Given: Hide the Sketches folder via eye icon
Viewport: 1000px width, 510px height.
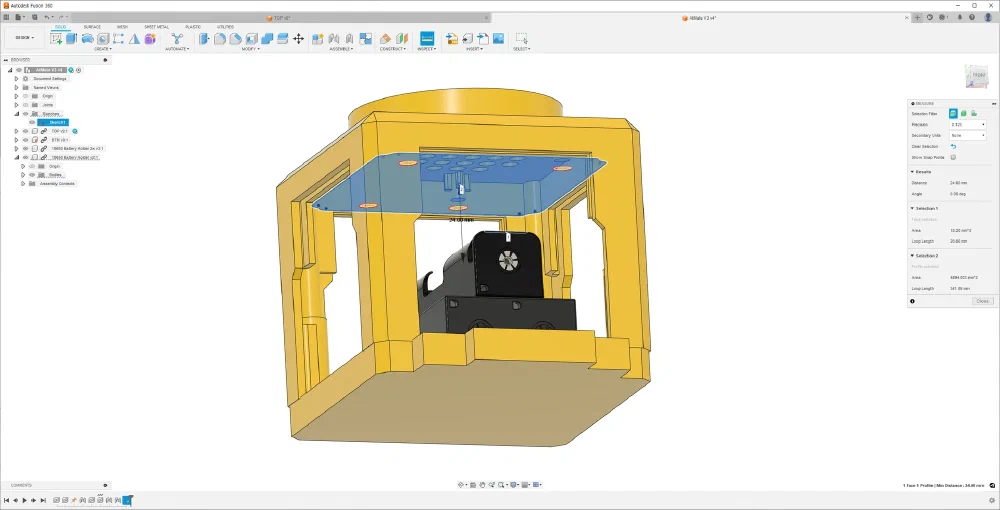Looking at the screenshot, I should pyautogui.click(x=25, y=114).
